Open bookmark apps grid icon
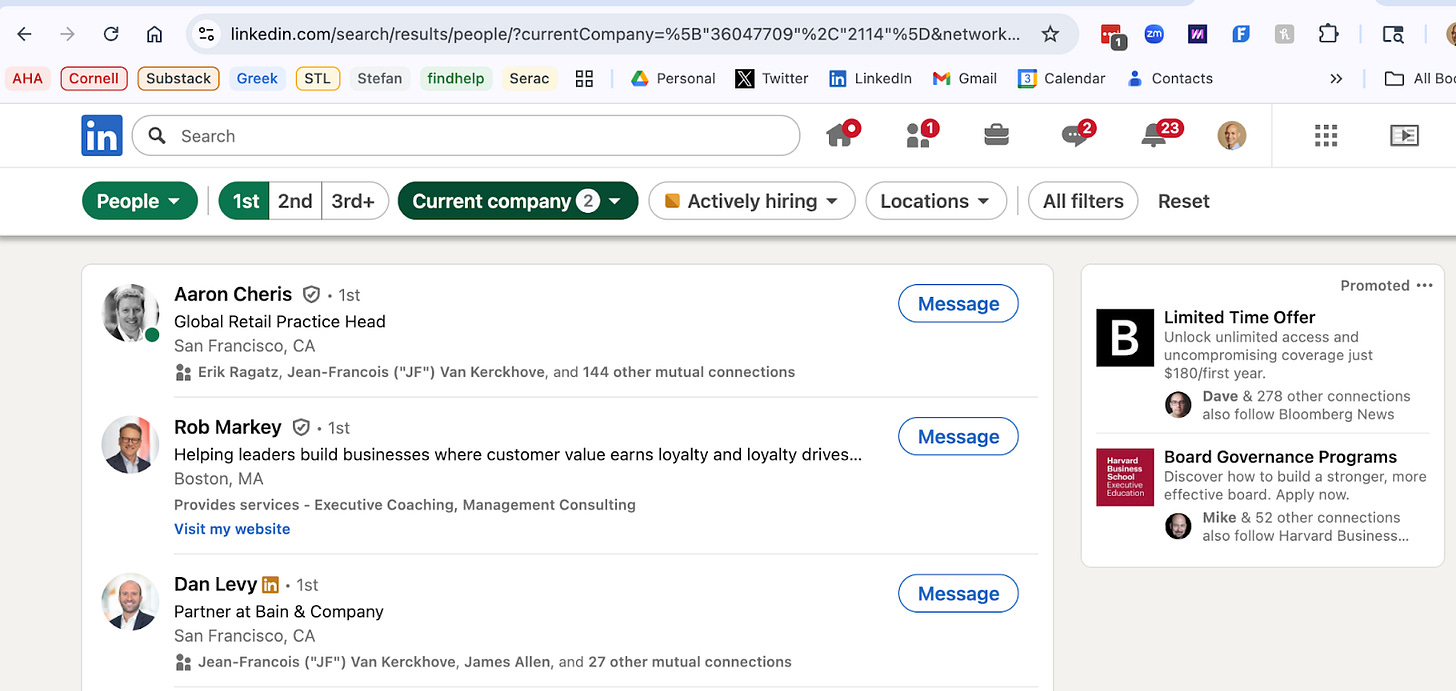Image resolution: width=1456 pixels, height=691 pixels. click(x=585, y=78)
